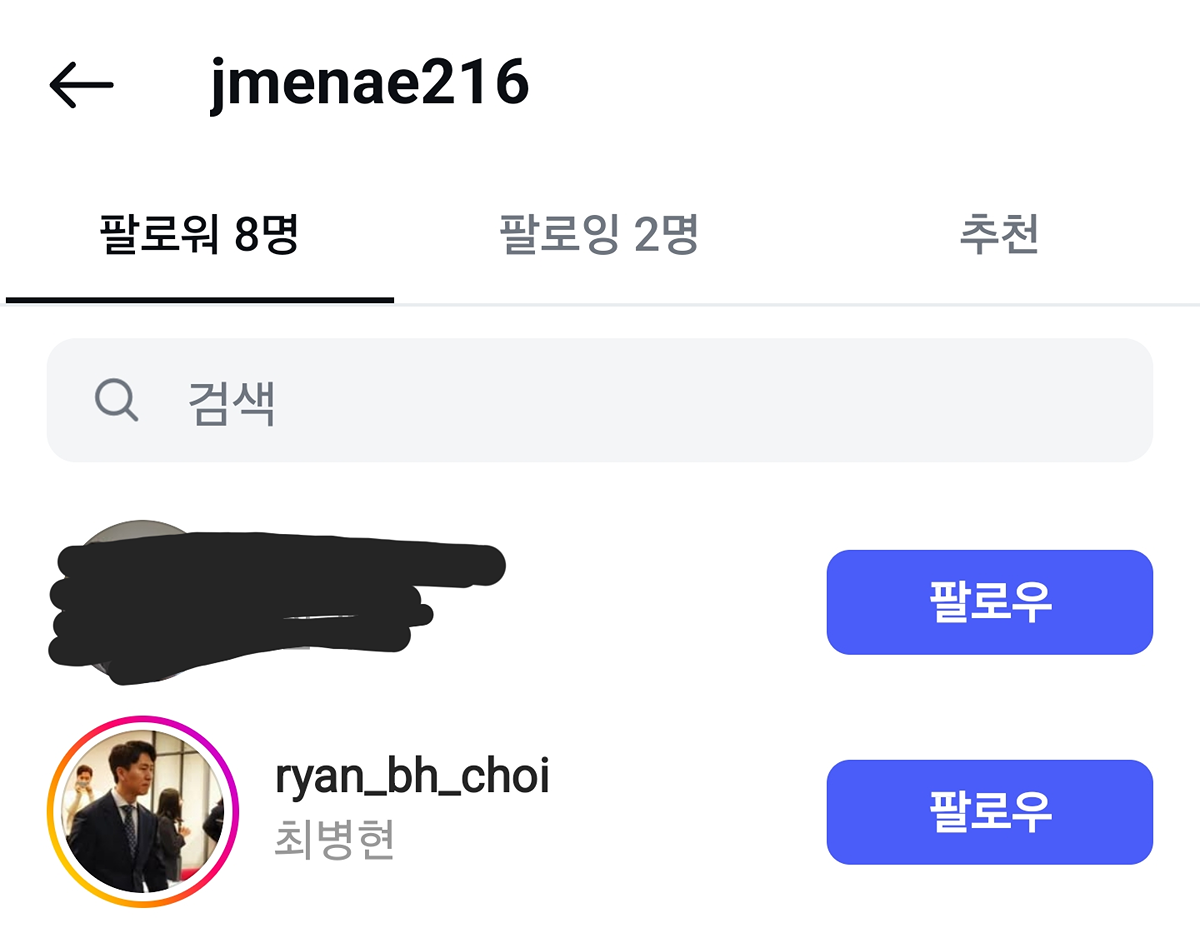Tap the underline beneath the 팔로워 tab
1200x933 pixels.
(x=200, y=299)
